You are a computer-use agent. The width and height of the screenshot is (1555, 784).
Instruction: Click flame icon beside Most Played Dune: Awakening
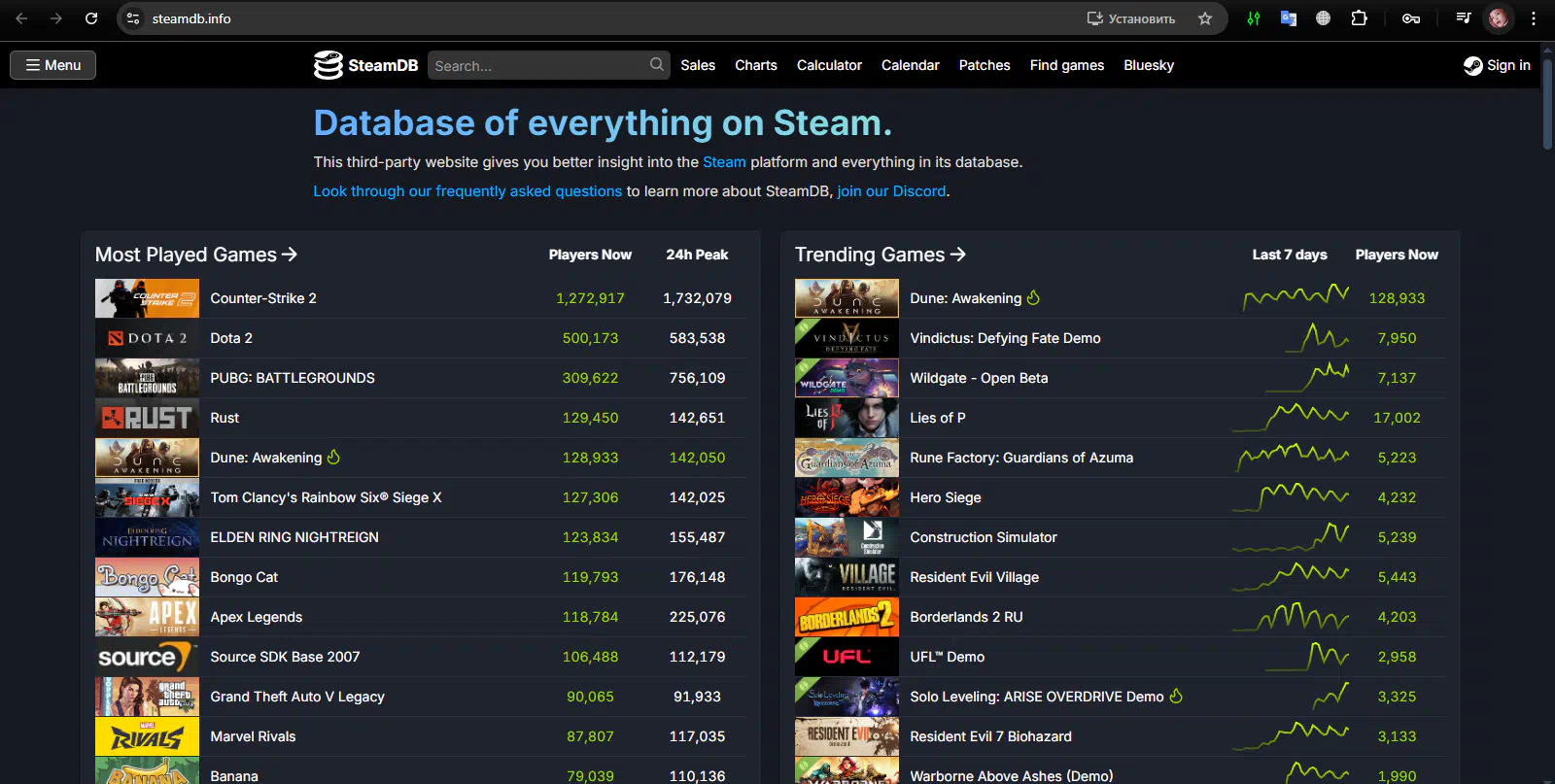(333, 457)
